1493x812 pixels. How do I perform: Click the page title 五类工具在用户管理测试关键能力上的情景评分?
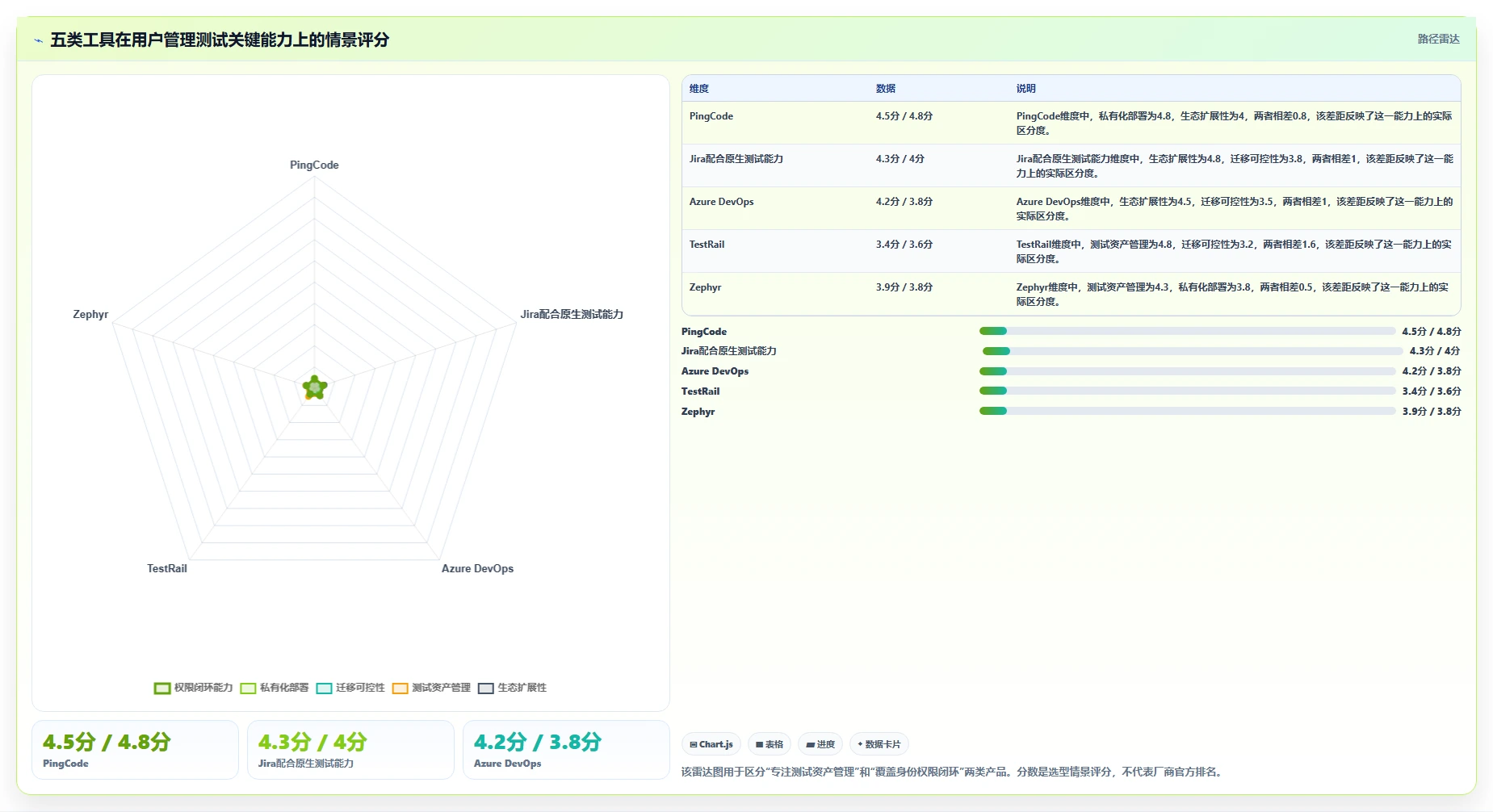(x=220, y=40)
